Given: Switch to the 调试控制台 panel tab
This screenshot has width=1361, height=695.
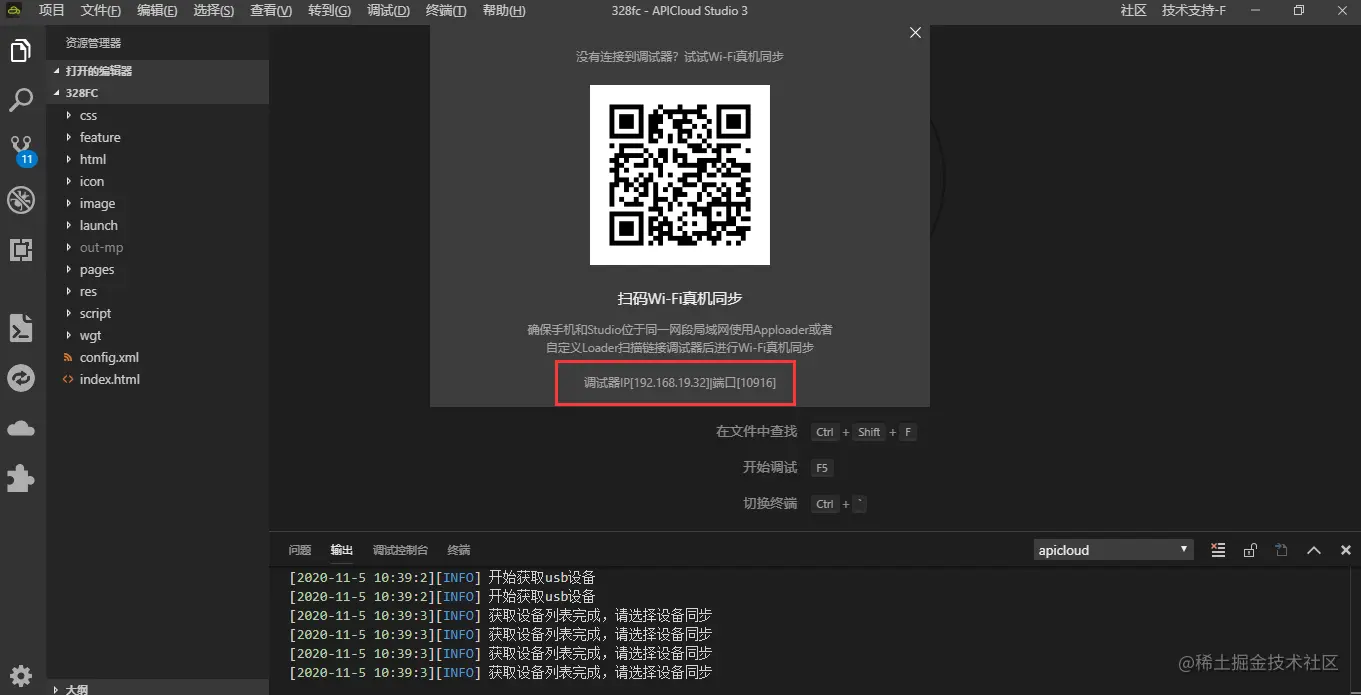Looking at the screenshot, I should pos(400,550).
